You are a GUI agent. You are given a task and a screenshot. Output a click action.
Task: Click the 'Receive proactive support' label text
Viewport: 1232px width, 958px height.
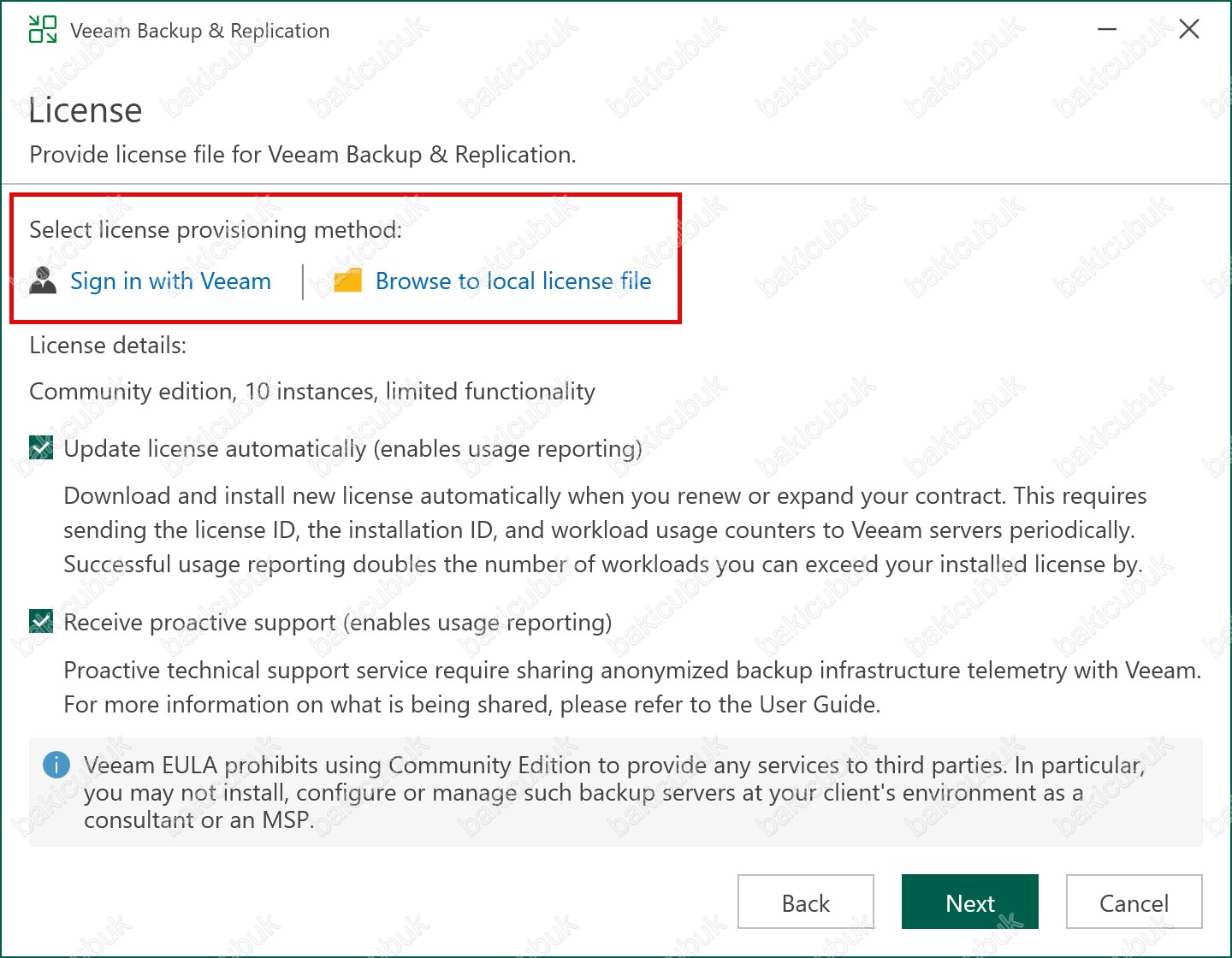(x=337, y=623)
